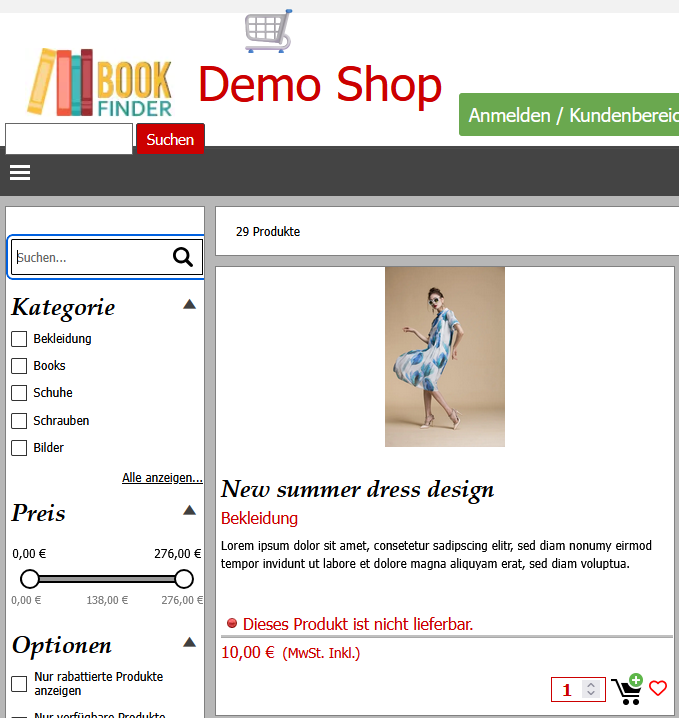Collapse the Optionen filter section
This screenshot has height=718, width=679.
[x=189, y=643]
